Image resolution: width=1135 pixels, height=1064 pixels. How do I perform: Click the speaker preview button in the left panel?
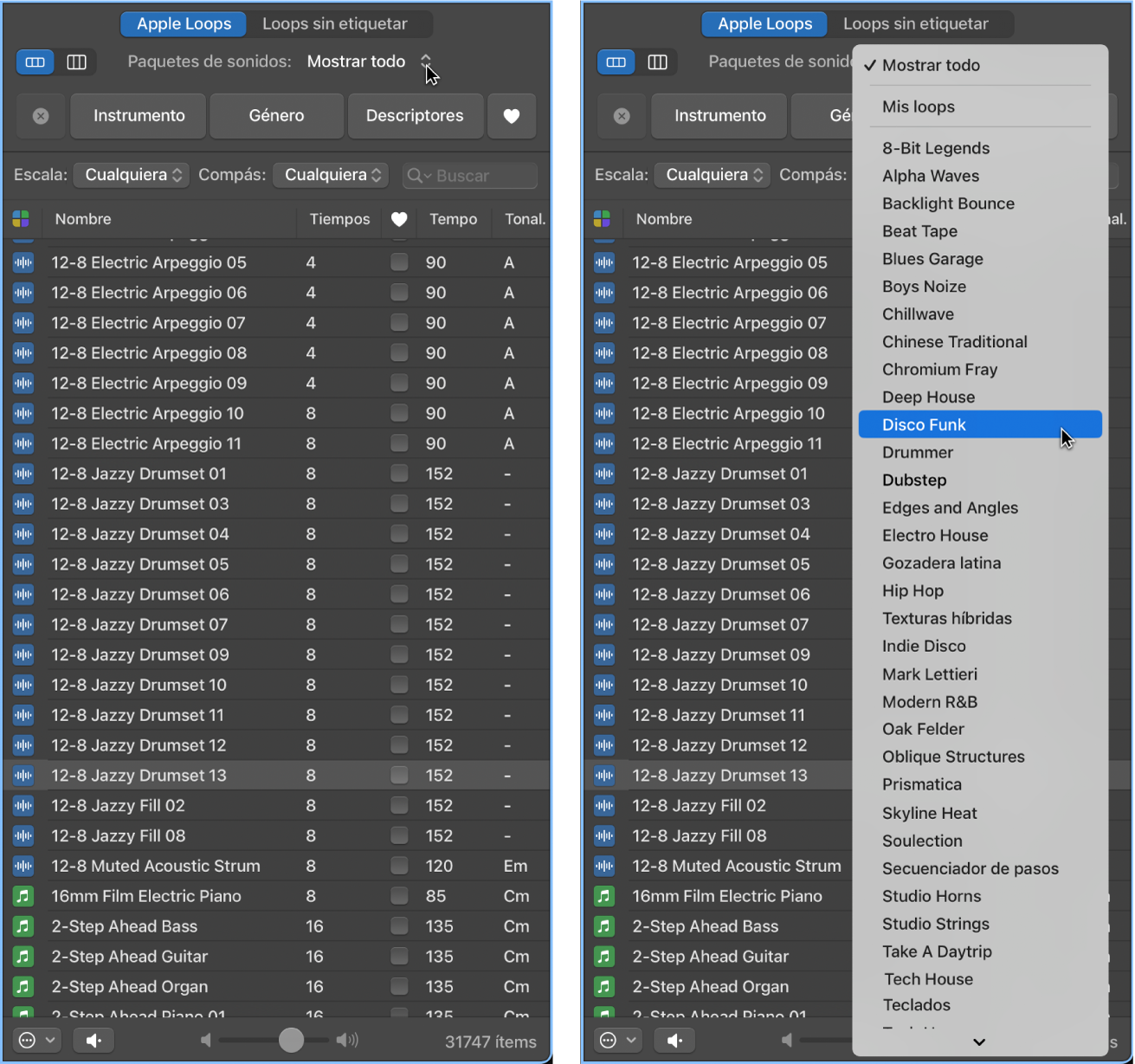[94, 1040]
